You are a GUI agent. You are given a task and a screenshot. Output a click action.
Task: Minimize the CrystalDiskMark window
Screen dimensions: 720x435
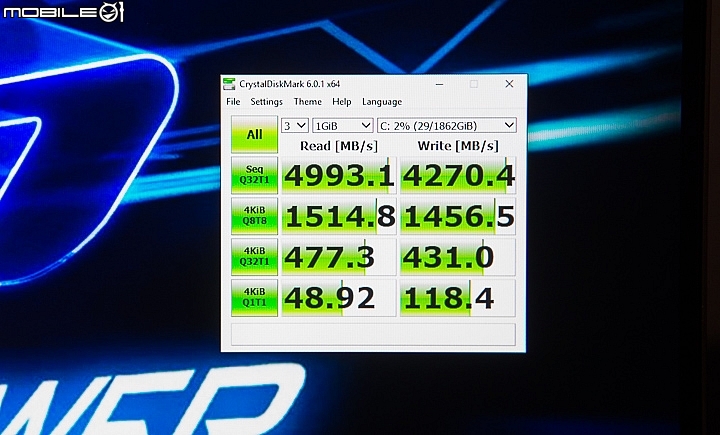[439, 84]
